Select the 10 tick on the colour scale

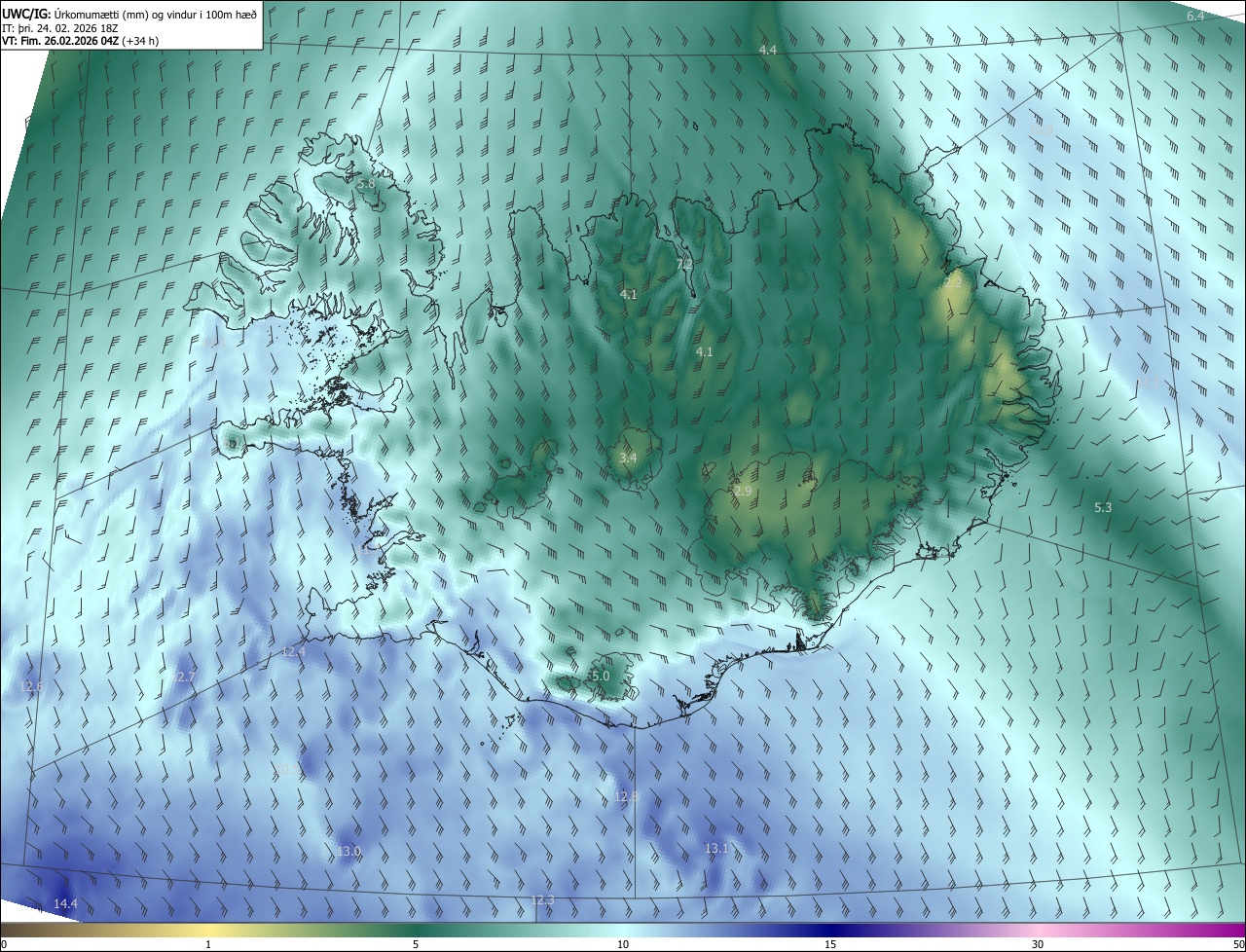pos(623,945)
